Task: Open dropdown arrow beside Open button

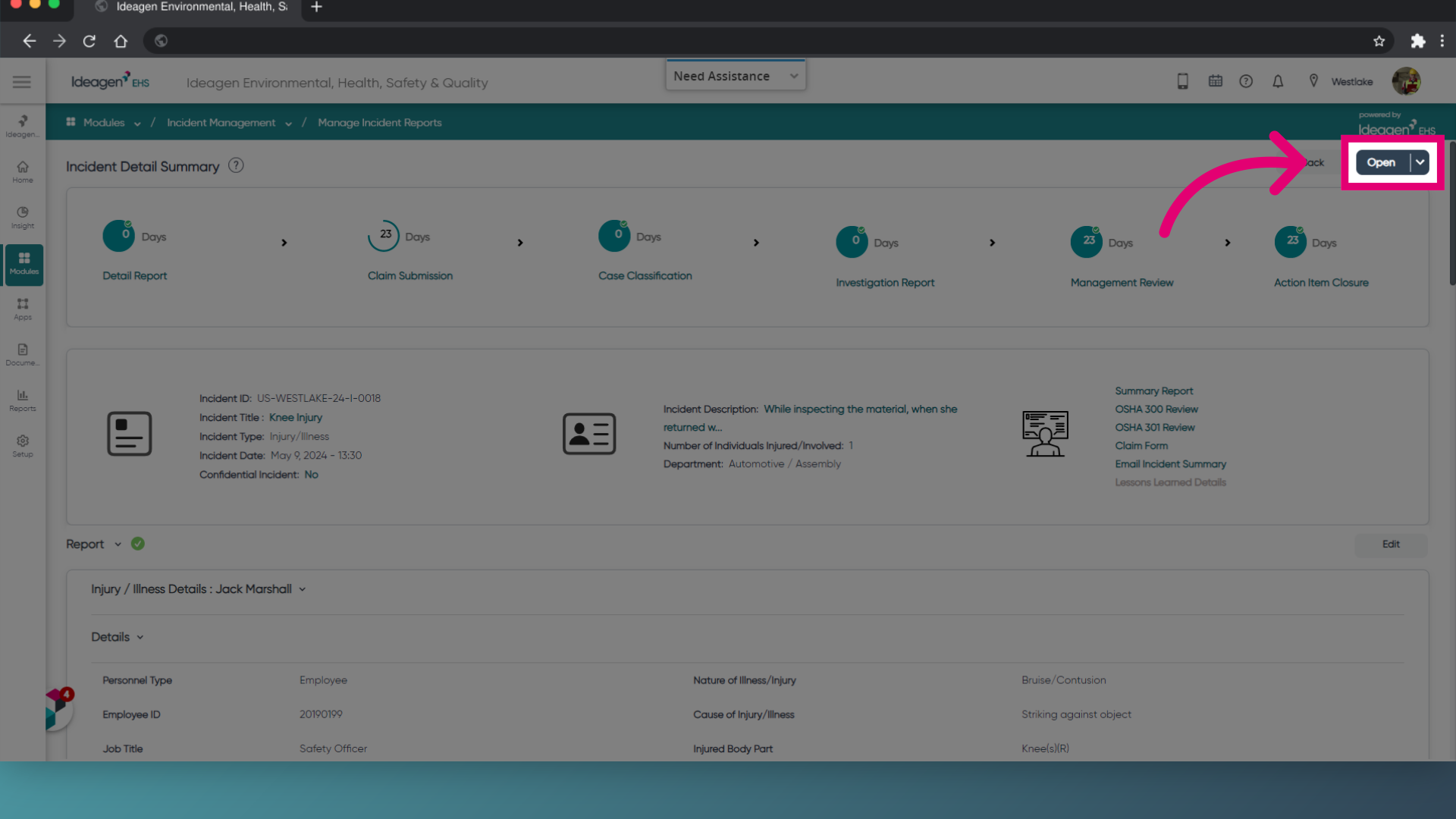Action: coord(1420,162)
